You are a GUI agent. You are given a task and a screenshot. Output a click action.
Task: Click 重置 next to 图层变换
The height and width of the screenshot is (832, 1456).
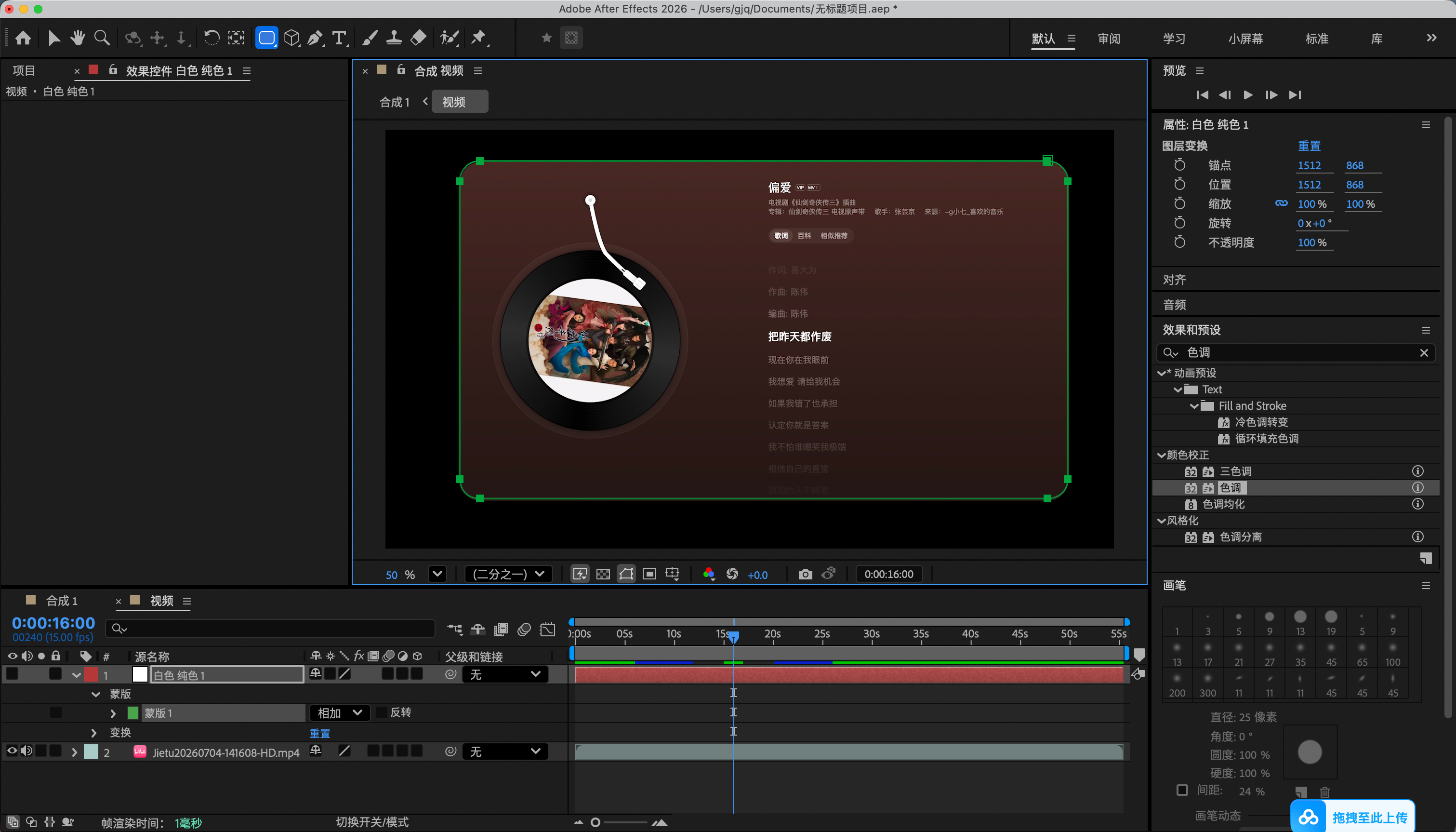1309,146
